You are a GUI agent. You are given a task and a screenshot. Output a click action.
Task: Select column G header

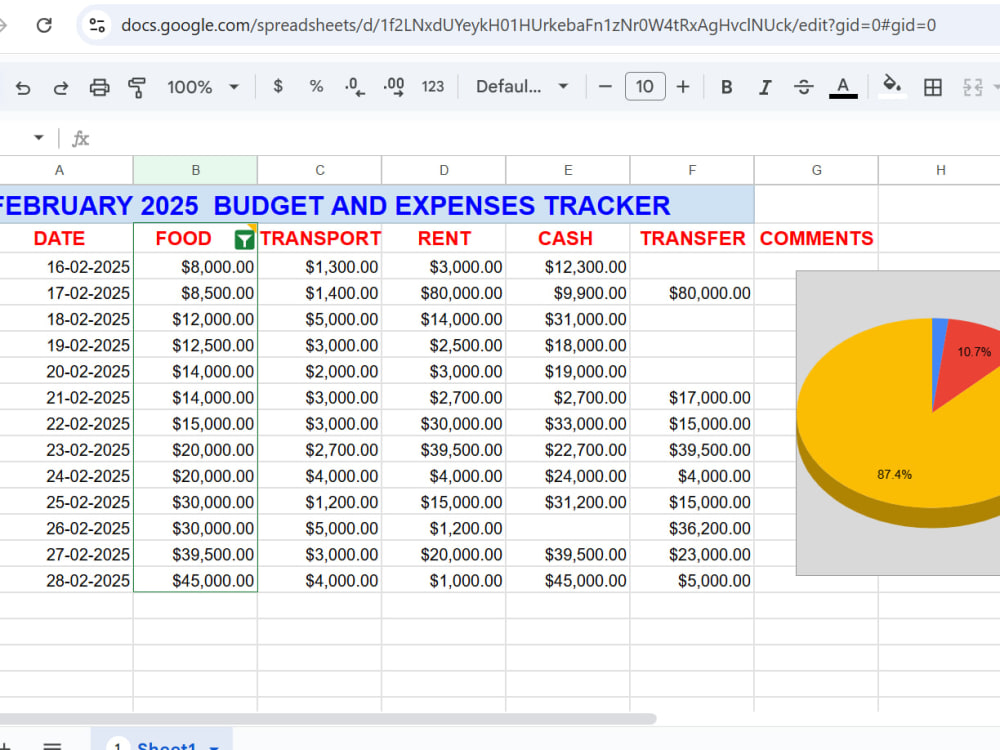[816, 170]
